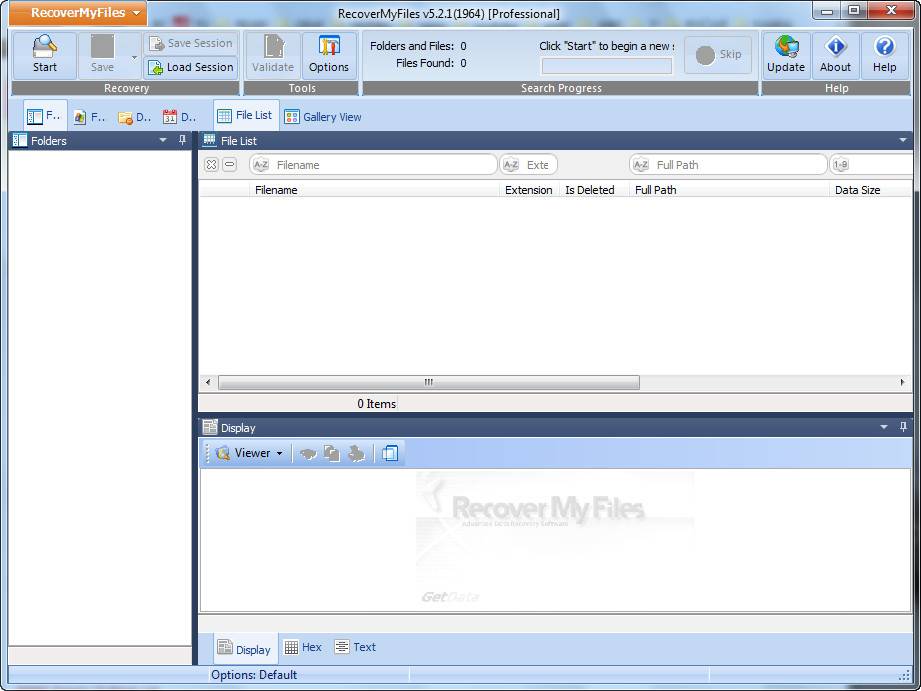Open the Options tool

click(x=329, y=55)
